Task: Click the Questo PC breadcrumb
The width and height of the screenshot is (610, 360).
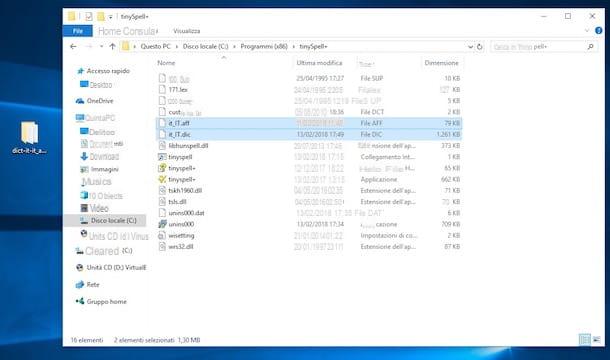Action: (x=156, y=46)
